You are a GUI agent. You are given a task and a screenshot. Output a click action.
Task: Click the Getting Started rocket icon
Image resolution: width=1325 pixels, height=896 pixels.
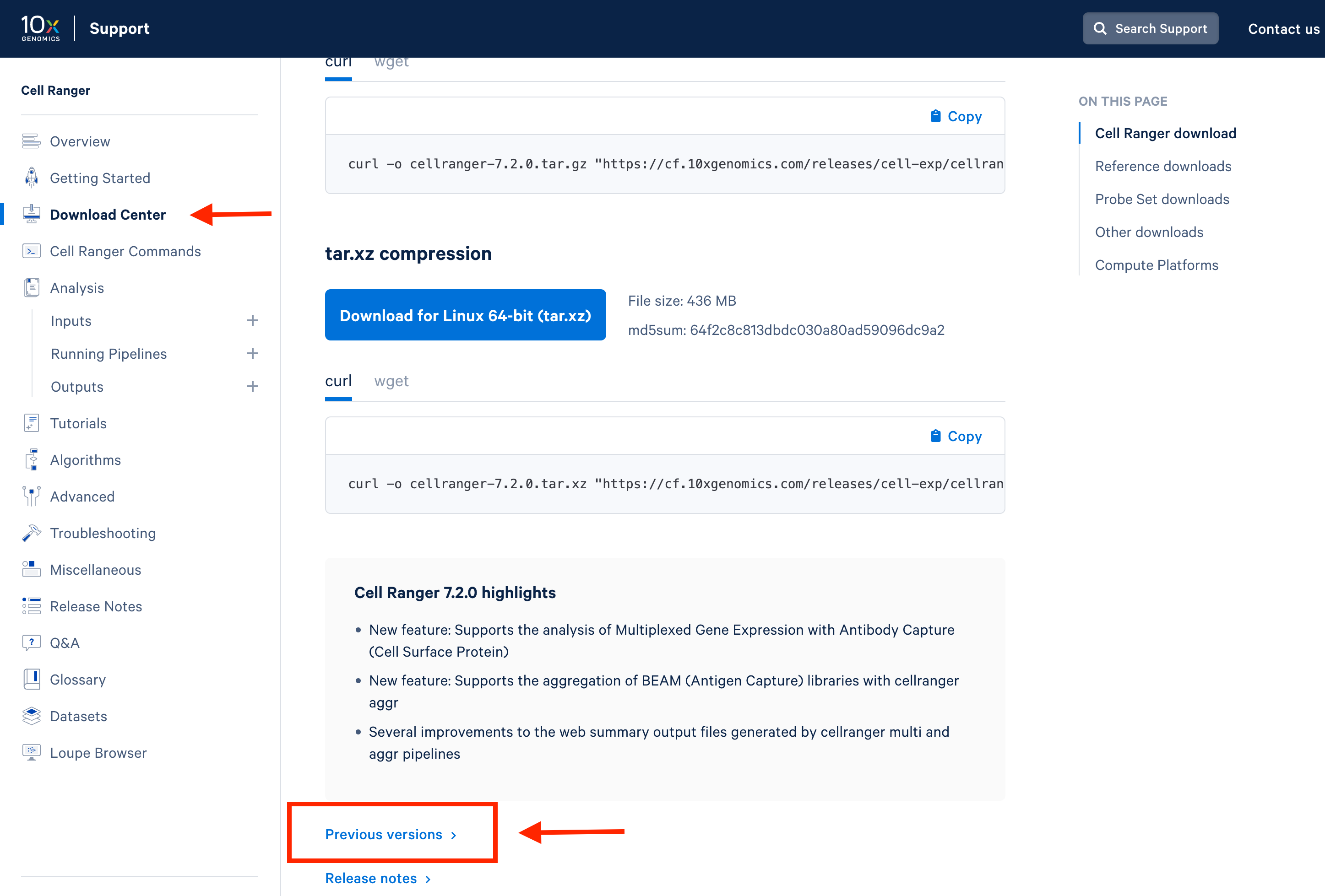[31, 178]
